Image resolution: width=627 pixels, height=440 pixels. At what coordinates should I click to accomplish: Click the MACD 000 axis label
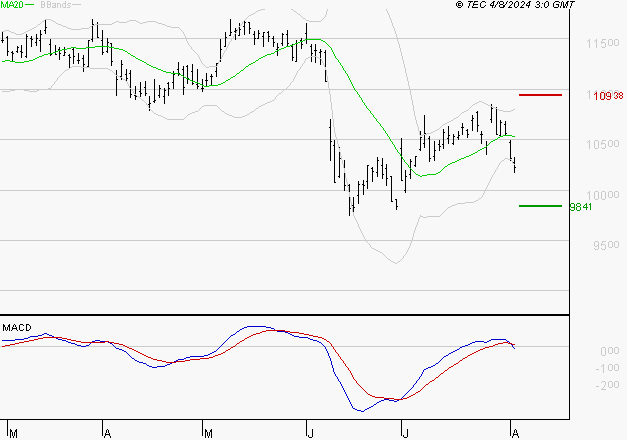610,351
